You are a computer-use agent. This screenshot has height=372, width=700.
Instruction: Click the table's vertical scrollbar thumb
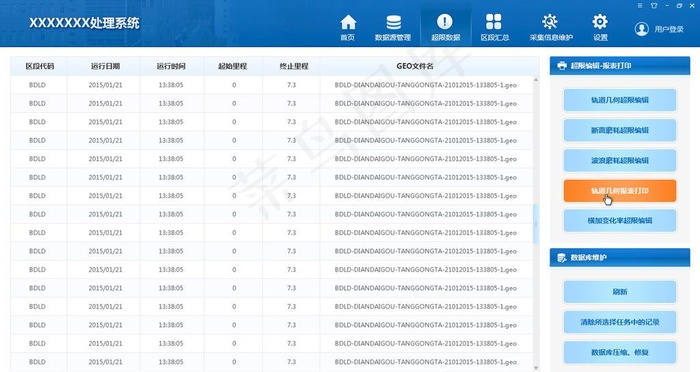[536, 224]
